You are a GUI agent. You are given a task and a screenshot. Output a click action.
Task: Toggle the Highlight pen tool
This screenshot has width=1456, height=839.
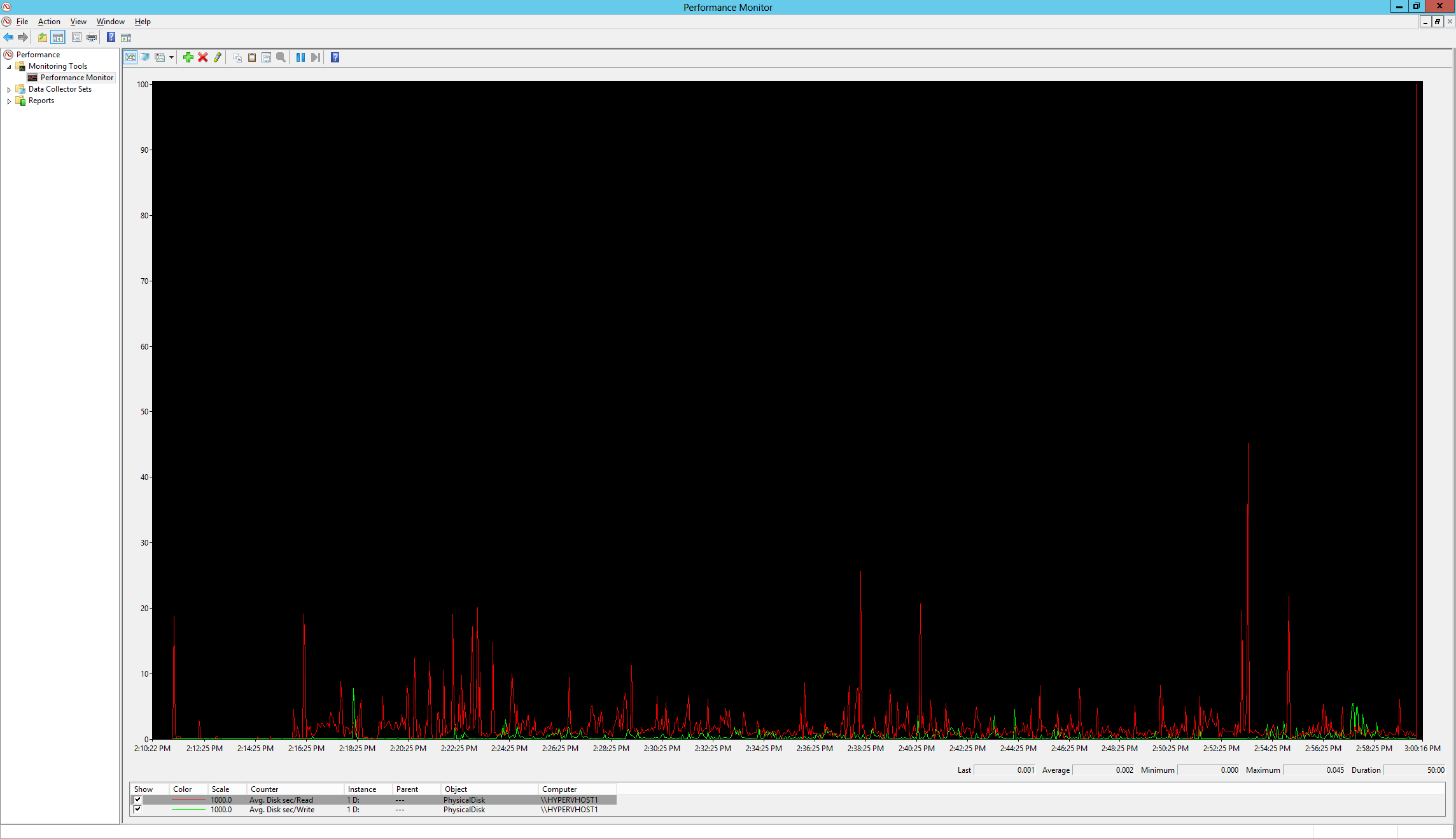218,57
